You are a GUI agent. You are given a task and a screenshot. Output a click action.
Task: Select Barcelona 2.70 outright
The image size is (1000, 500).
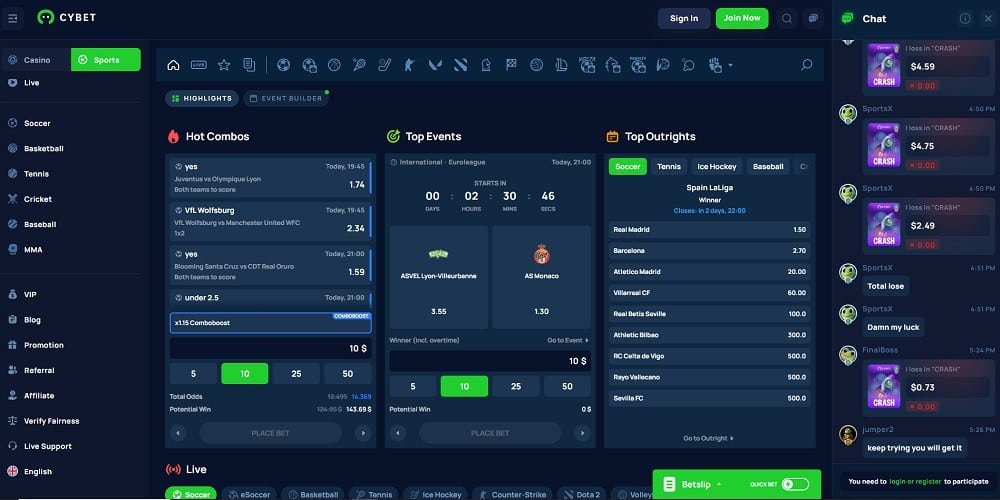[x=710, y=251]
